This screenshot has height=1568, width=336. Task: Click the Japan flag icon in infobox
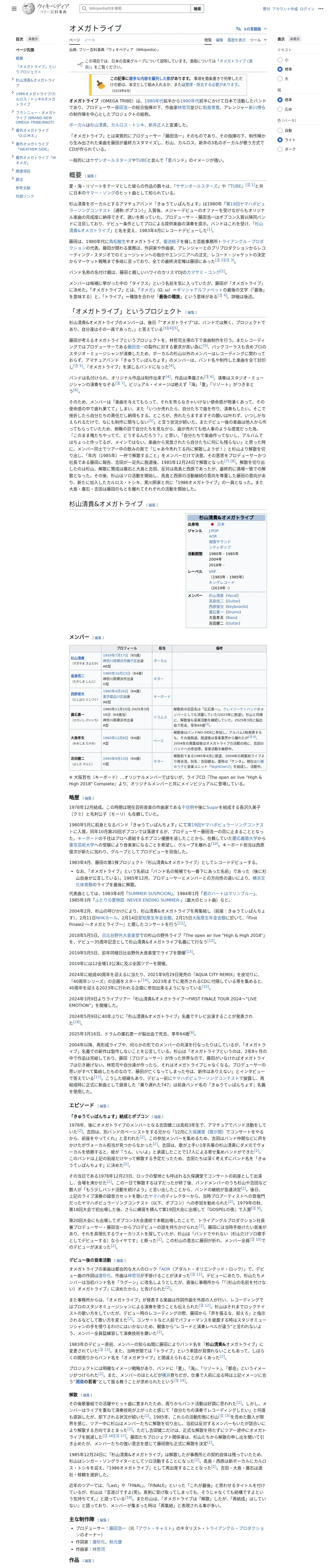212,524
